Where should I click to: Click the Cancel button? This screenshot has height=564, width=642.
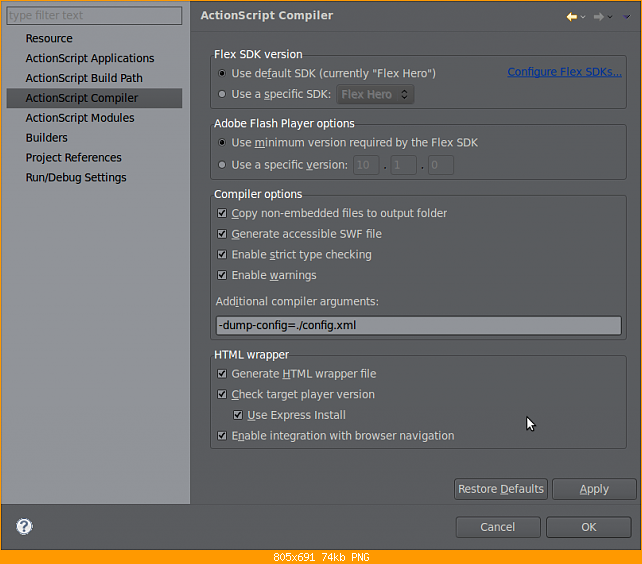coord(498,527)
